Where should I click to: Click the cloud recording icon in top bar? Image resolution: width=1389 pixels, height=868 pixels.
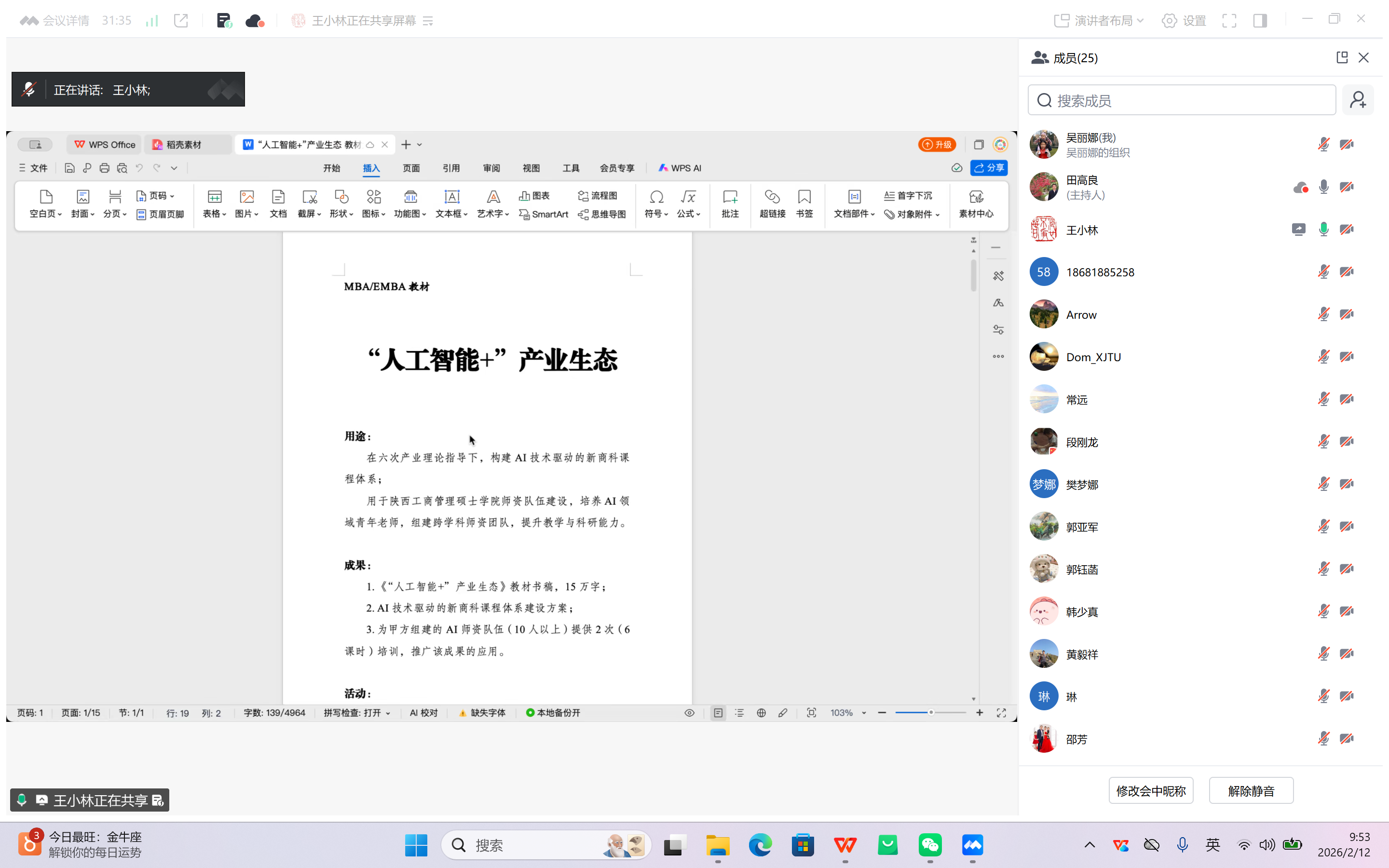tap(254, 21)
